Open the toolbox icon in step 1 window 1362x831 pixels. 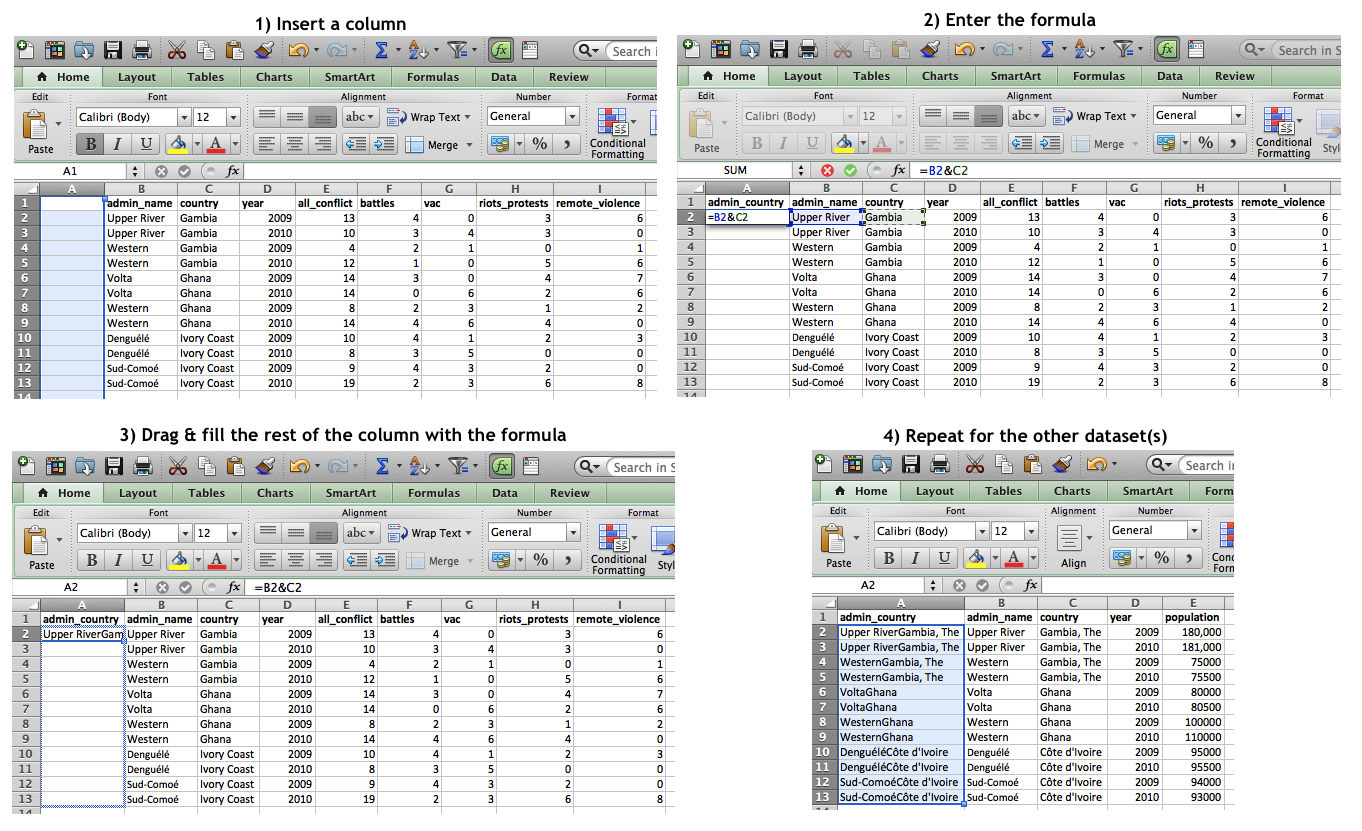(x=530, y=49)
